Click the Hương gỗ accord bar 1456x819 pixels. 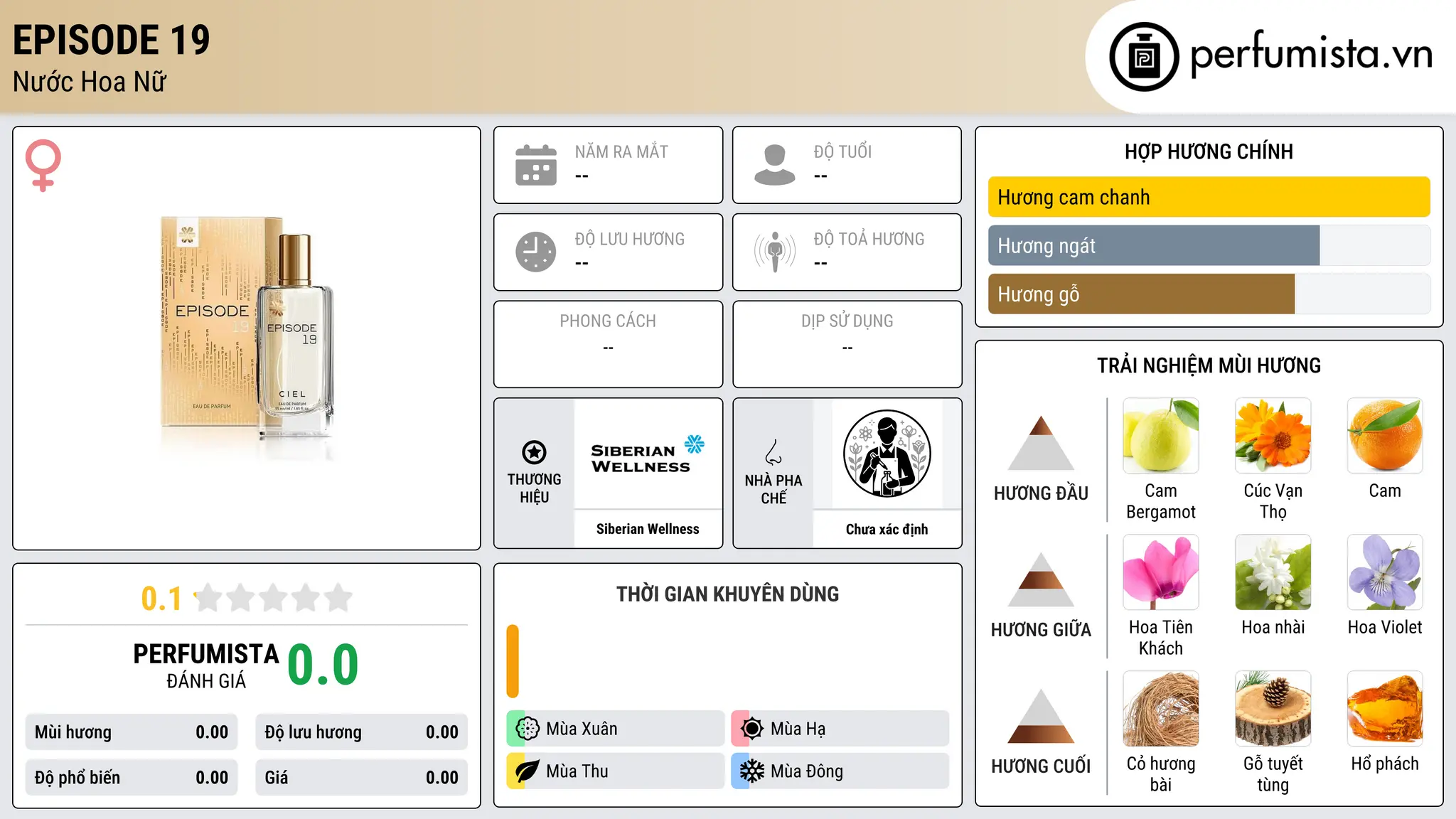point(1209,294)
